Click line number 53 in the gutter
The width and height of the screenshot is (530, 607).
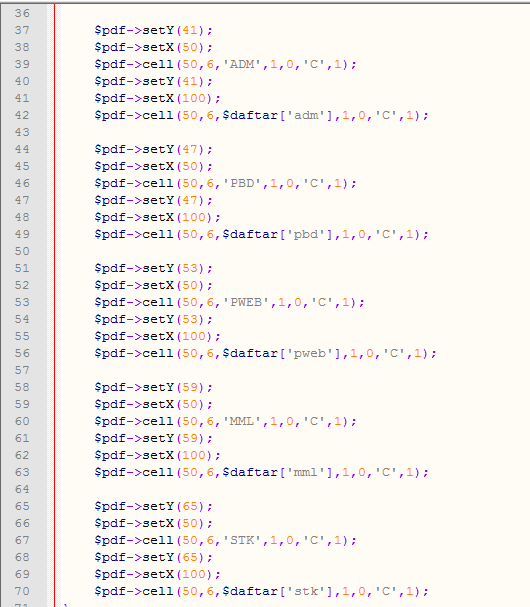(22, 302)
